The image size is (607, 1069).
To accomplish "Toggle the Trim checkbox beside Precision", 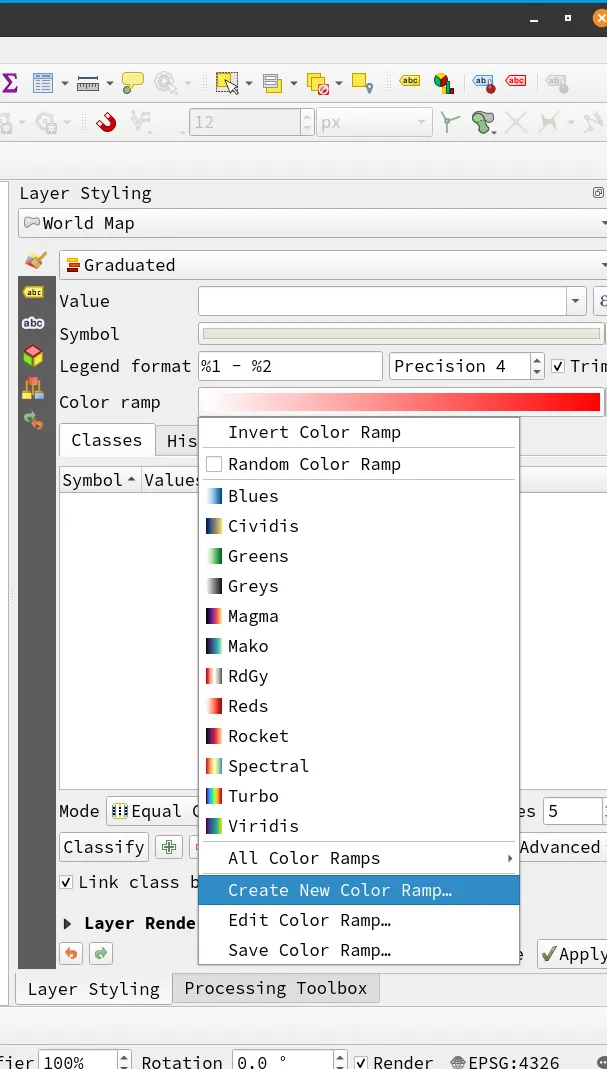I will (x=558, y=366).
